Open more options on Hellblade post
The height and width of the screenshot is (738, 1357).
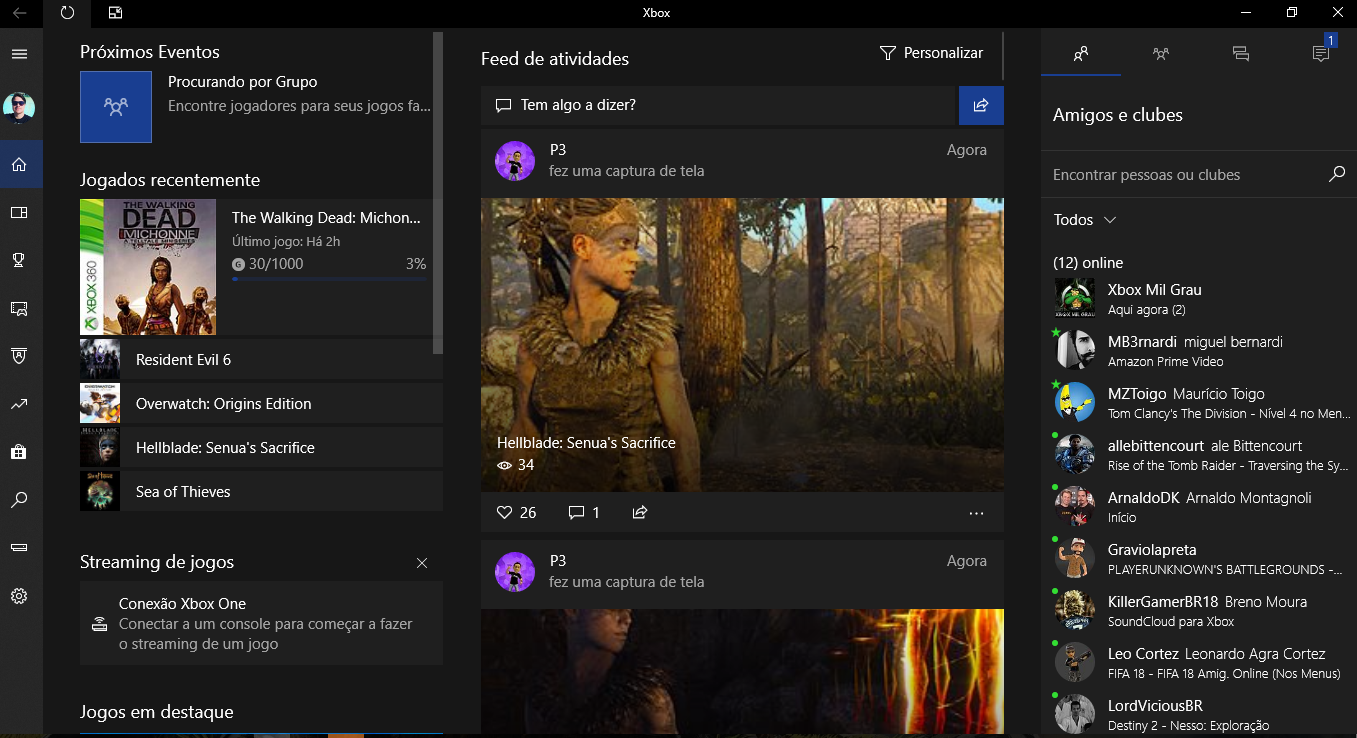tap(977, 513)
